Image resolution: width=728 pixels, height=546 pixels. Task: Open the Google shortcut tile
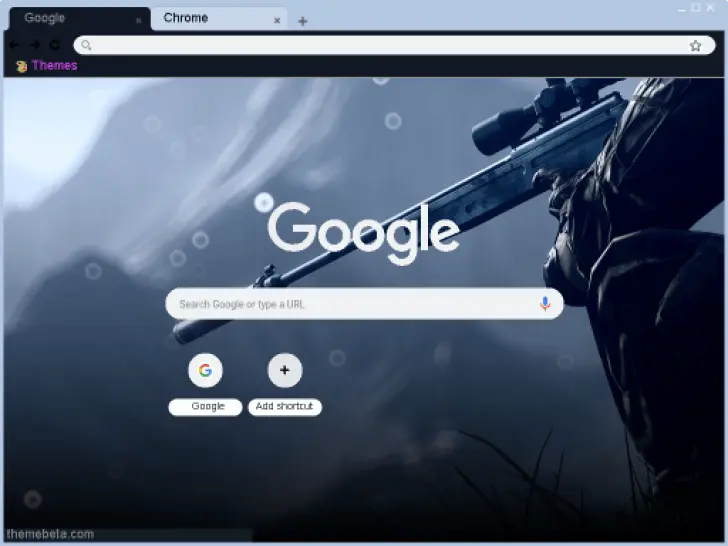tap(205, 371)
